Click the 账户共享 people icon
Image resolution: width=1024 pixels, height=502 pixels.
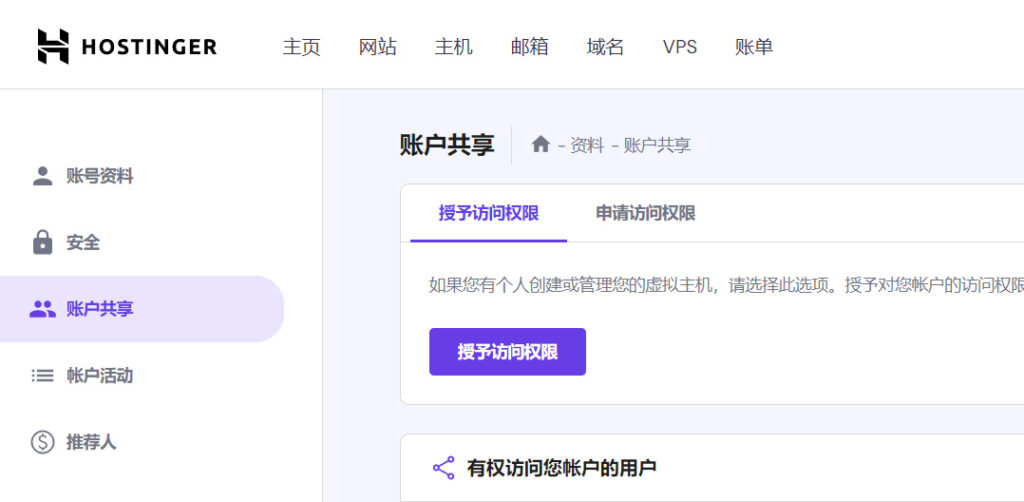(42, 309)
